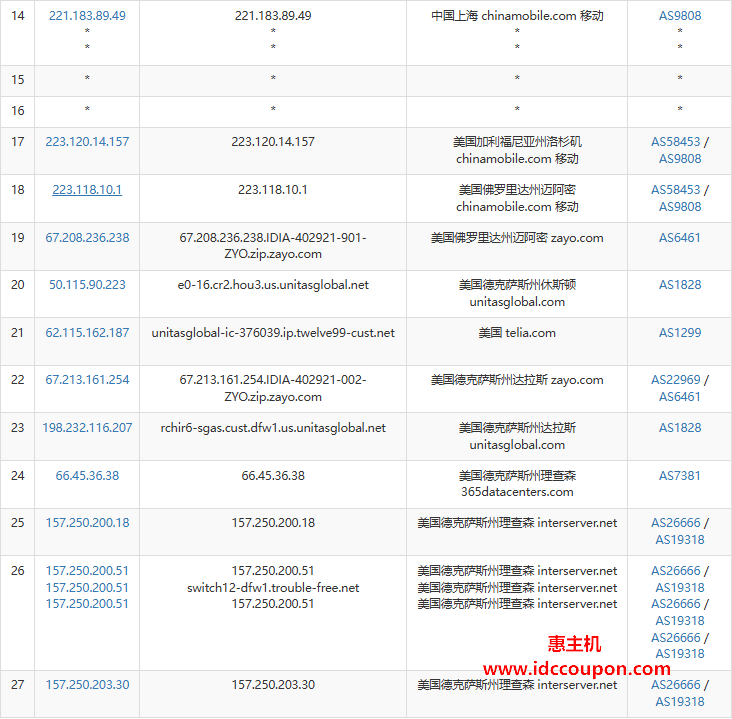This screenshot has height=719, width=732.
Task: Follow the underlined 223.118.10.1 IP link
Action: point(87,190)
